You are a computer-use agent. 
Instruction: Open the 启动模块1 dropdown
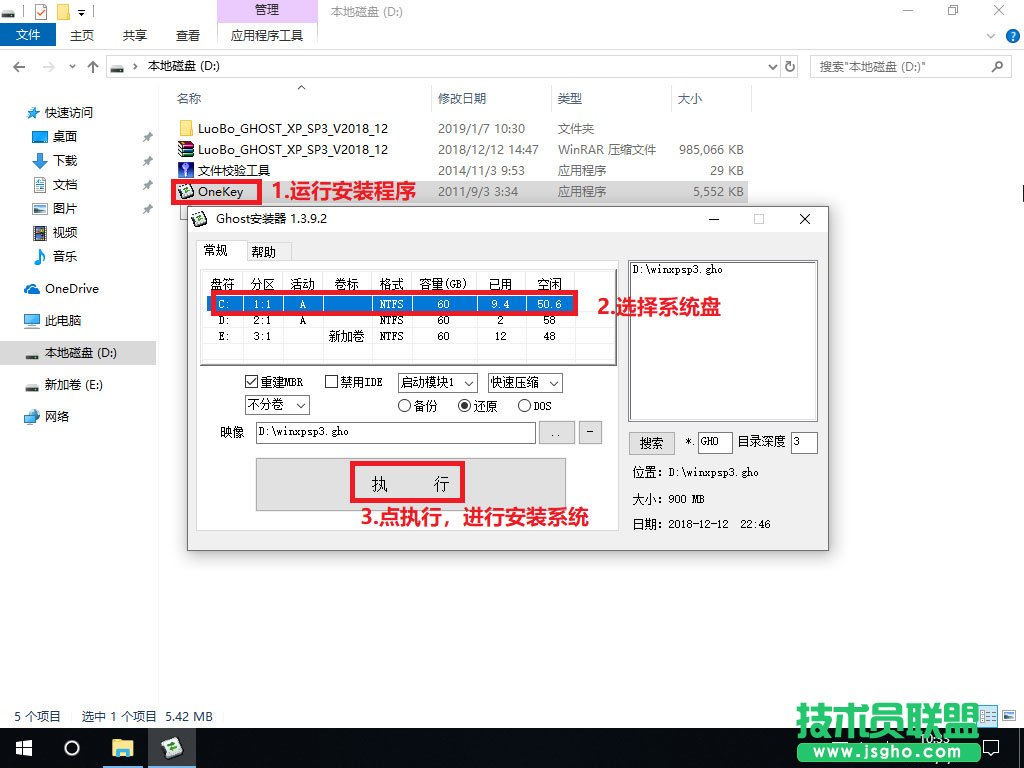437,381
